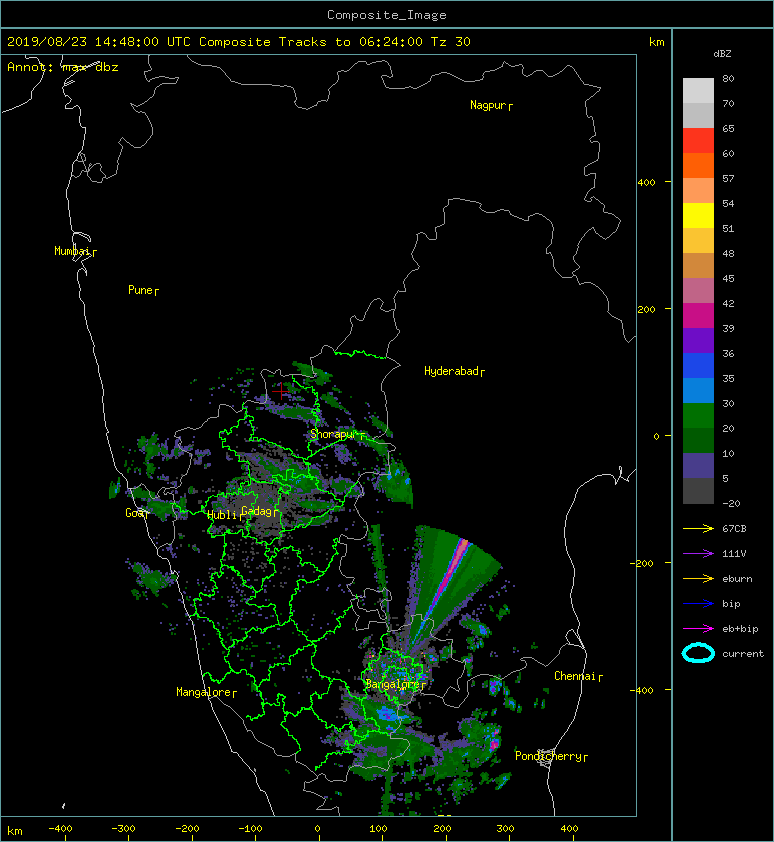The width and height of the screenshot is (774, 842).
Task: Click the magenta eb+bip legend arrow
Action: pyautogui.click(x=698, y=629)
